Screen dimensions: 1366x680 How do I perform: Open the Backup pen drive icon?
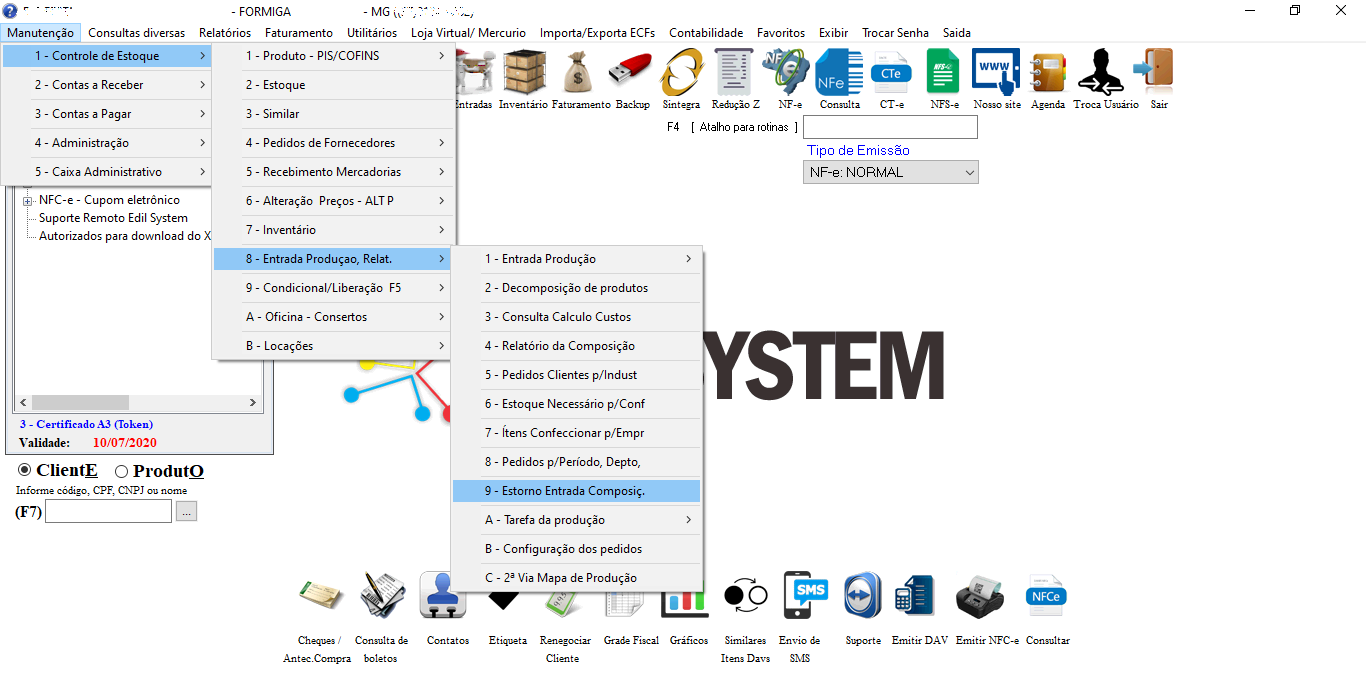pos(632,74)
